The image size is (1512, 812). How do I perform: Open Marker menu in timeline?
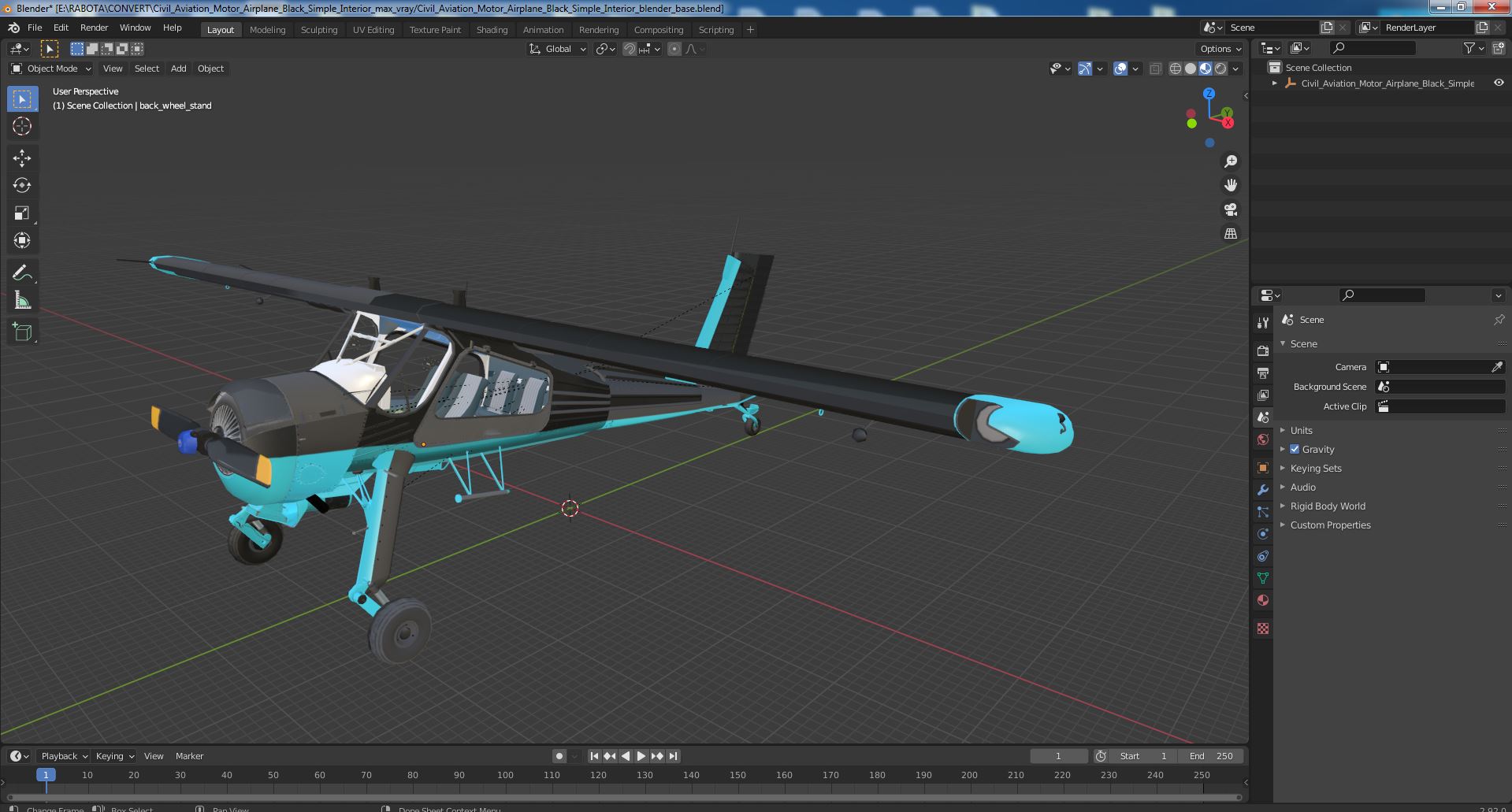tap(189, 756)
